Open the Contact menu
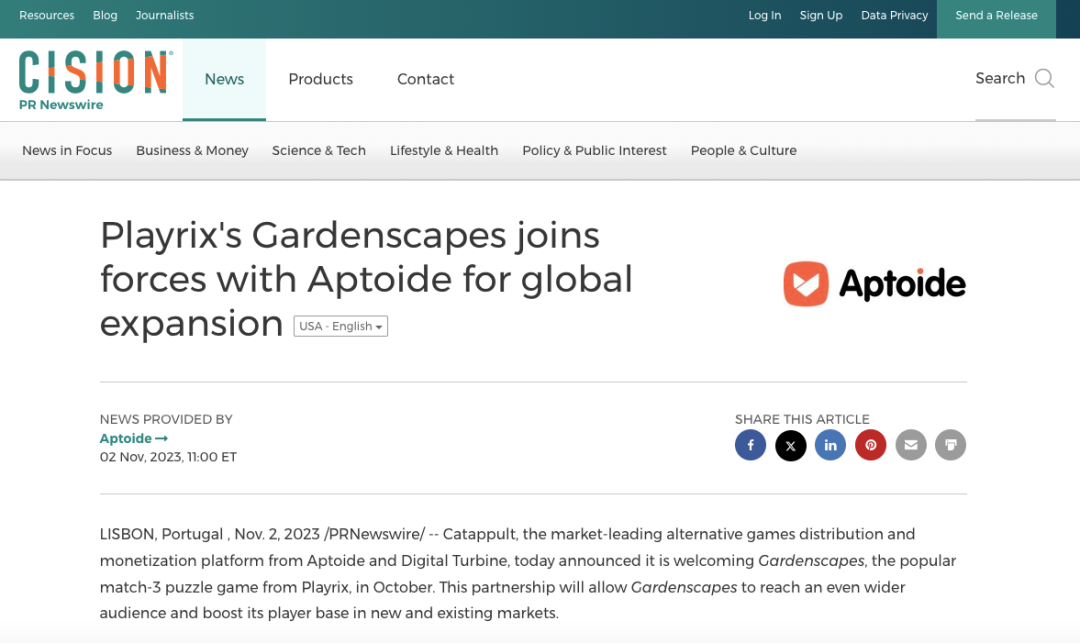This screenshot has width=1080, height=643. coord(425,79)
